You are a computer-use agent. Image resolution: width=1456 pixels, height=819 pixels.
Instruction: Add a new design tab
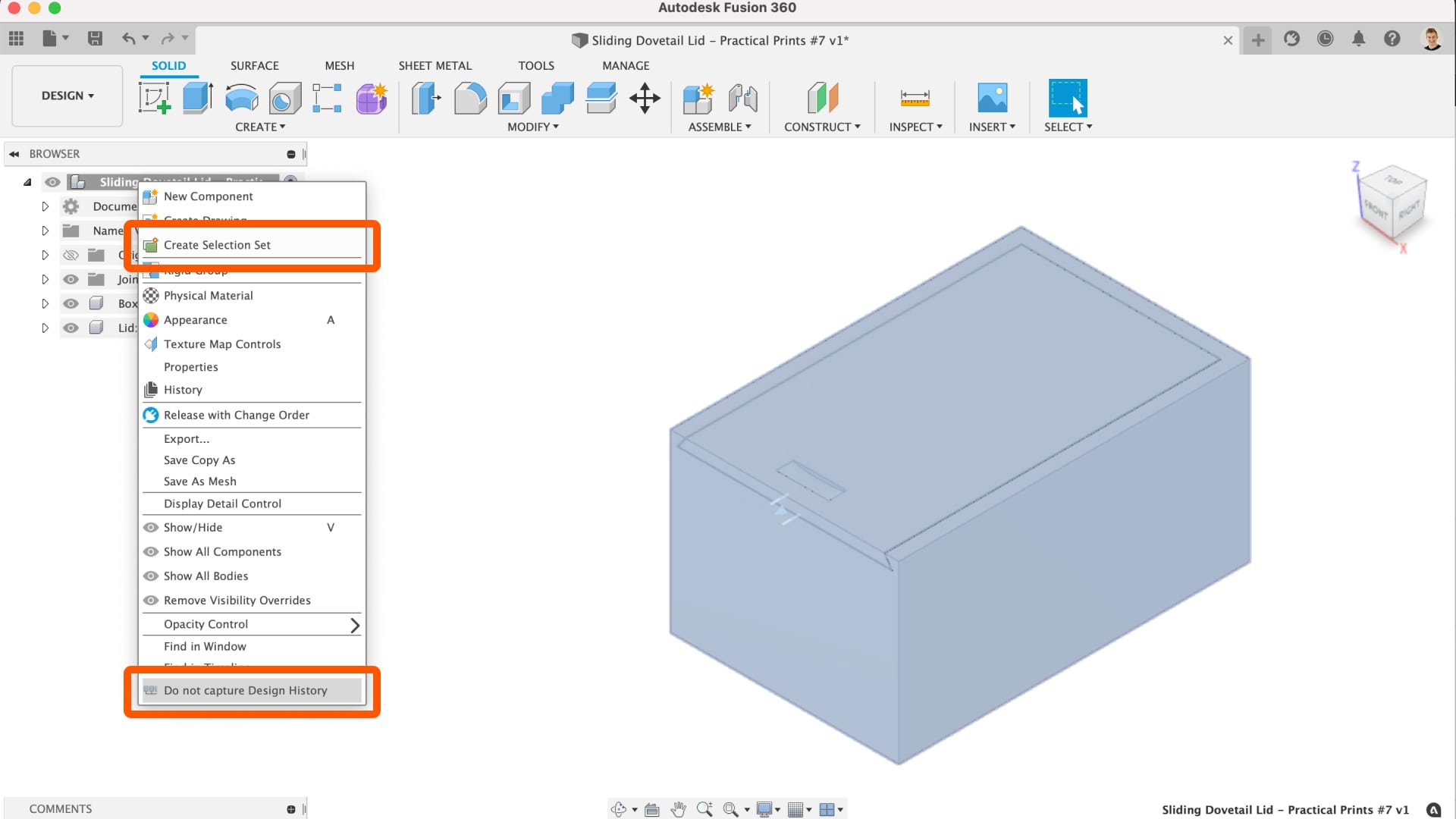(x=1258, y=40)
